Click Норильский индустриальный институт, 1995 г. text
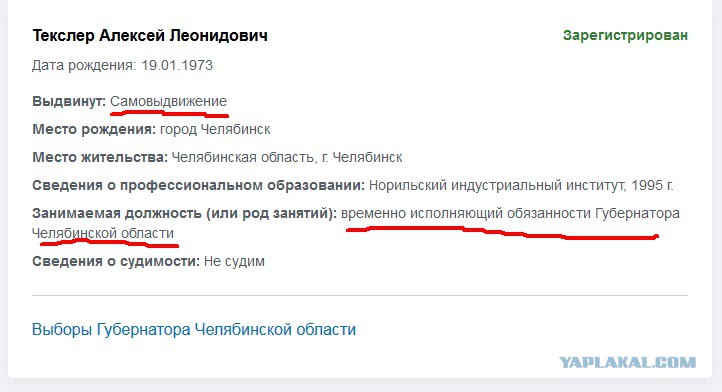The width and height of the screenshot is (722, 392). point(521,186)
